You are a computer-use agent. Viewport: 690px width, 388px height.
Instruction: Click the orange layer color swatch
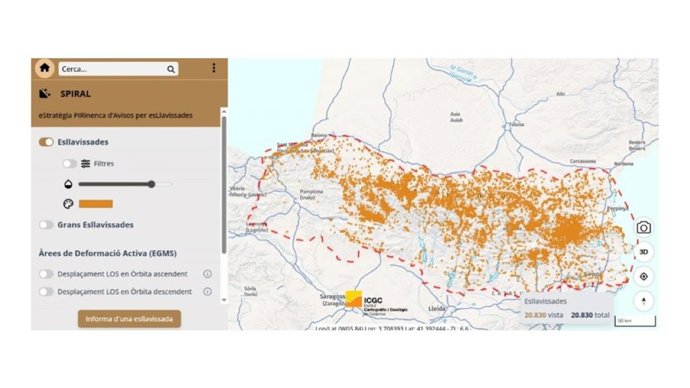[96, 204]
